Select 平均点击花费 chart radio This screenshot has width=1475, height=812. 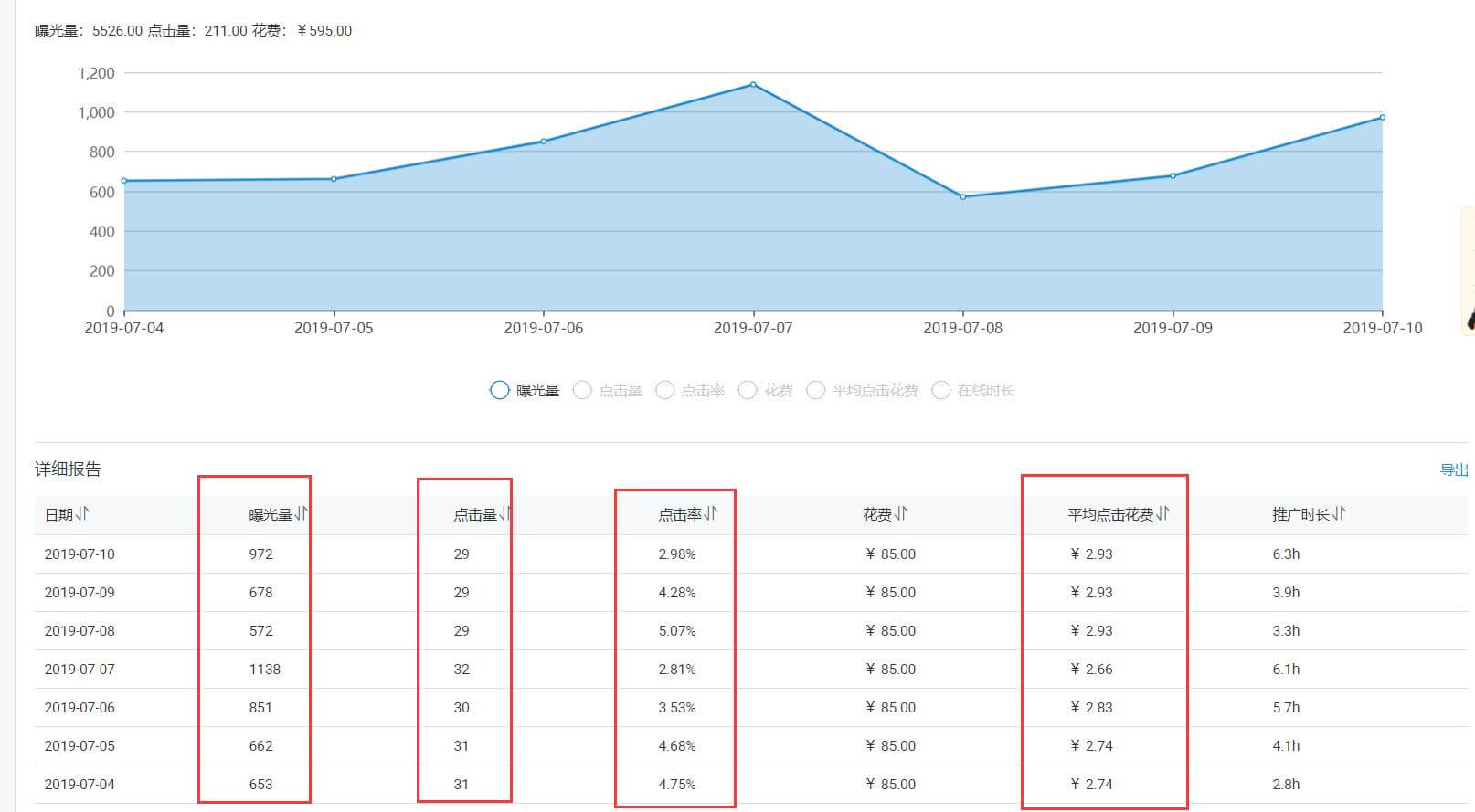[x=816, y=391]
